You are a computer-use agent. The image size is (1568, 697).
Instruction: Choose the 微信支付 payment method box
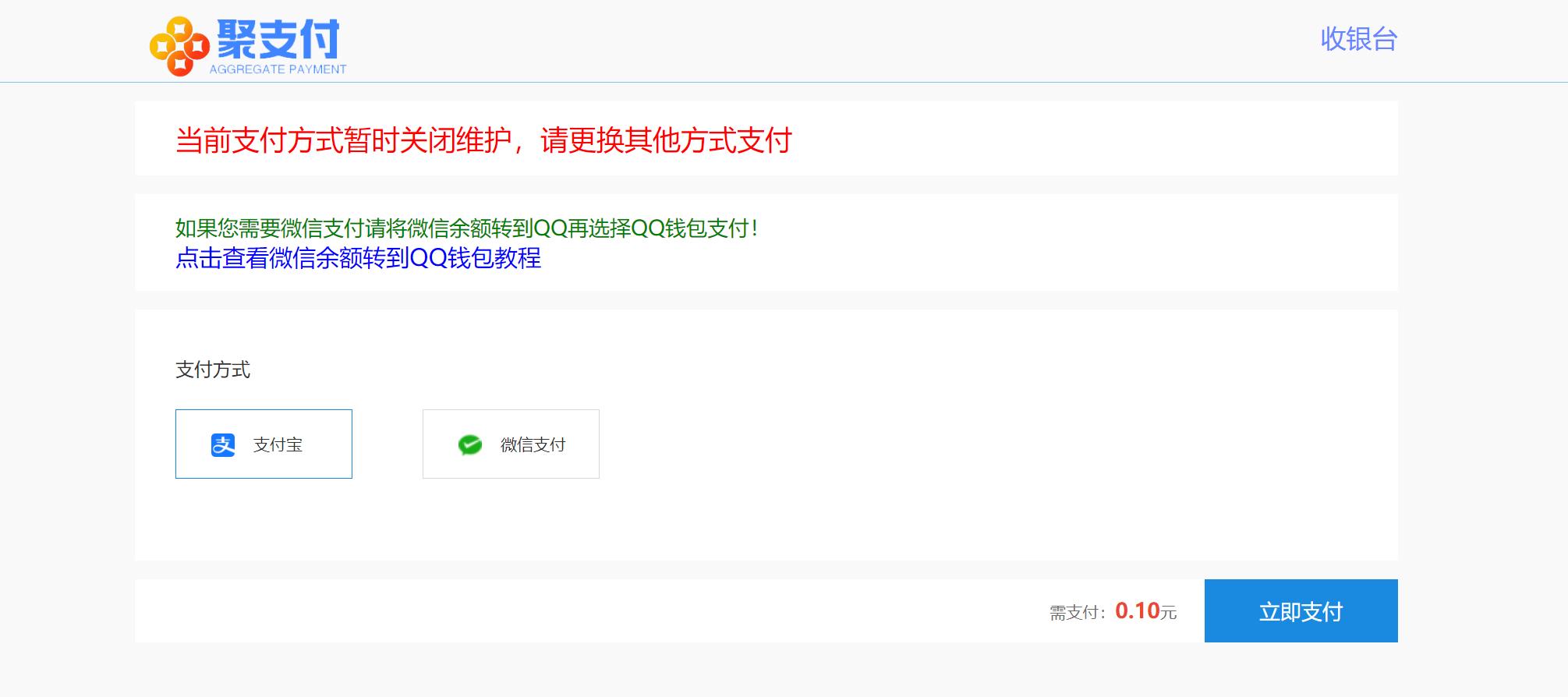[x=511, y=444]
